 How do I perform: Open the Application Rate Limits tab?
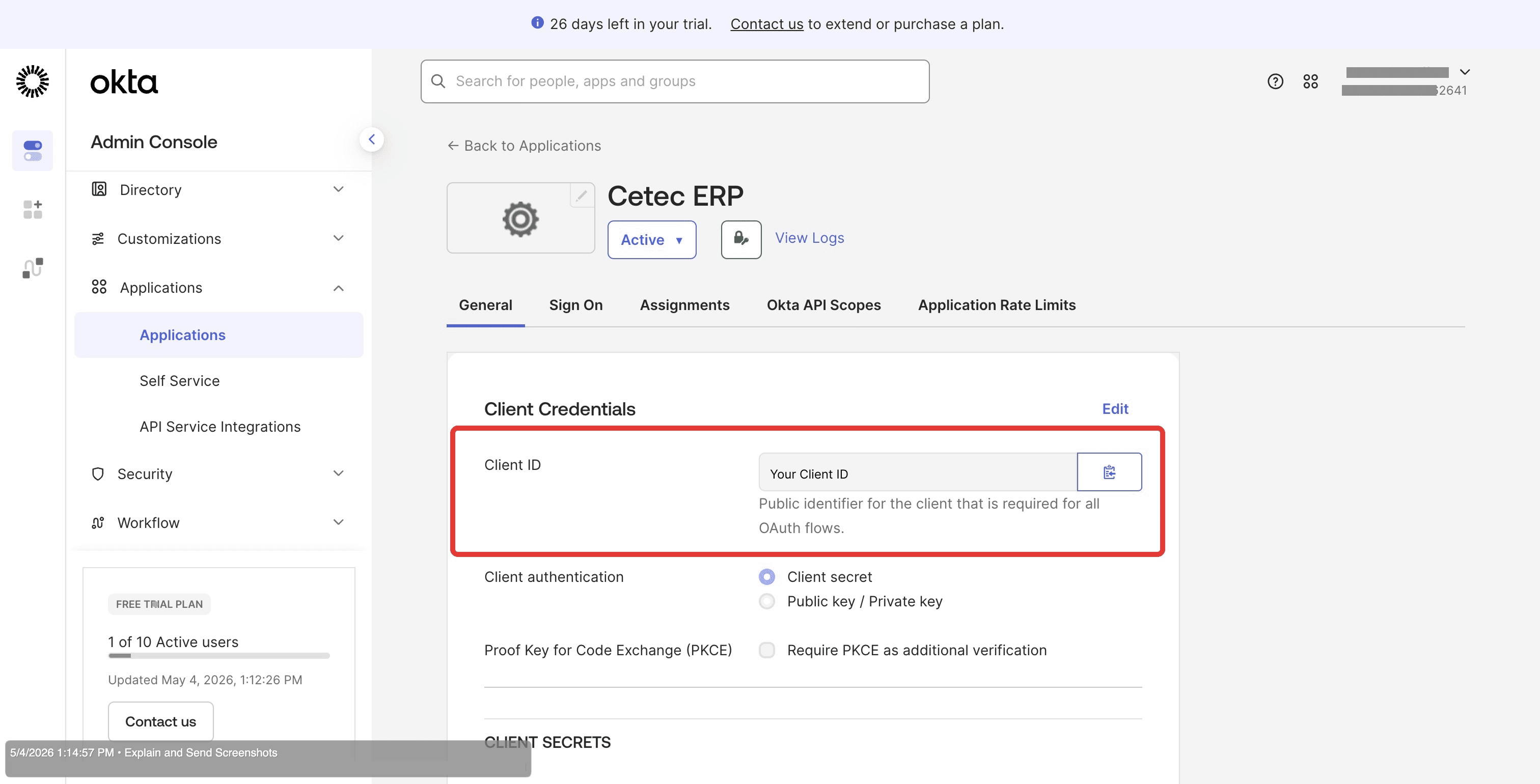(x=997, y=305)
